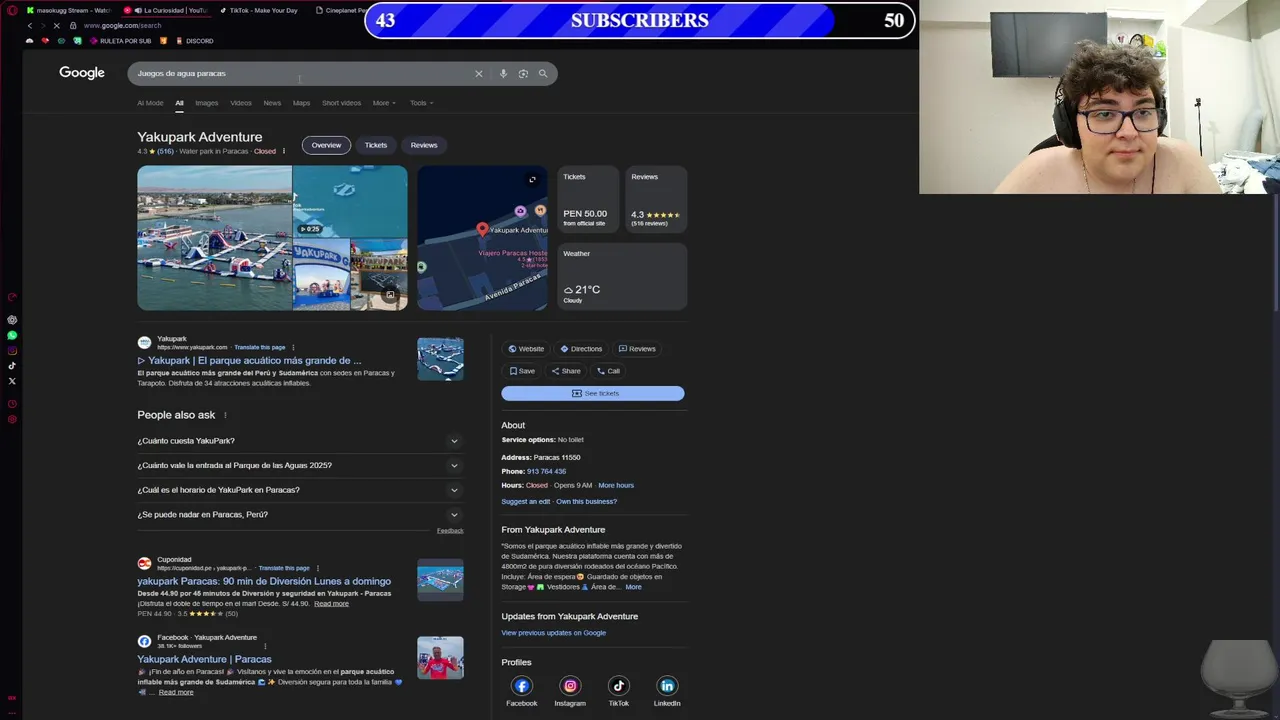Go back with the browser back arrow
Image resolution: width=1280 pixels, height=720 pixels.
[x=29, y=25]
